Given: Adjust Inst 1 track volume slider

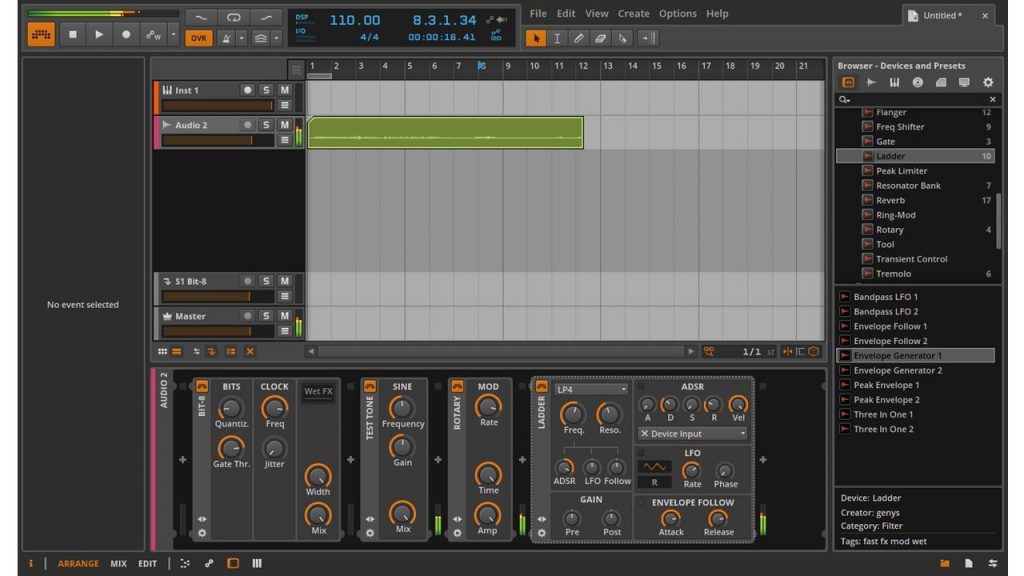Looking at the screenshot, I should [x=217, y=106].
